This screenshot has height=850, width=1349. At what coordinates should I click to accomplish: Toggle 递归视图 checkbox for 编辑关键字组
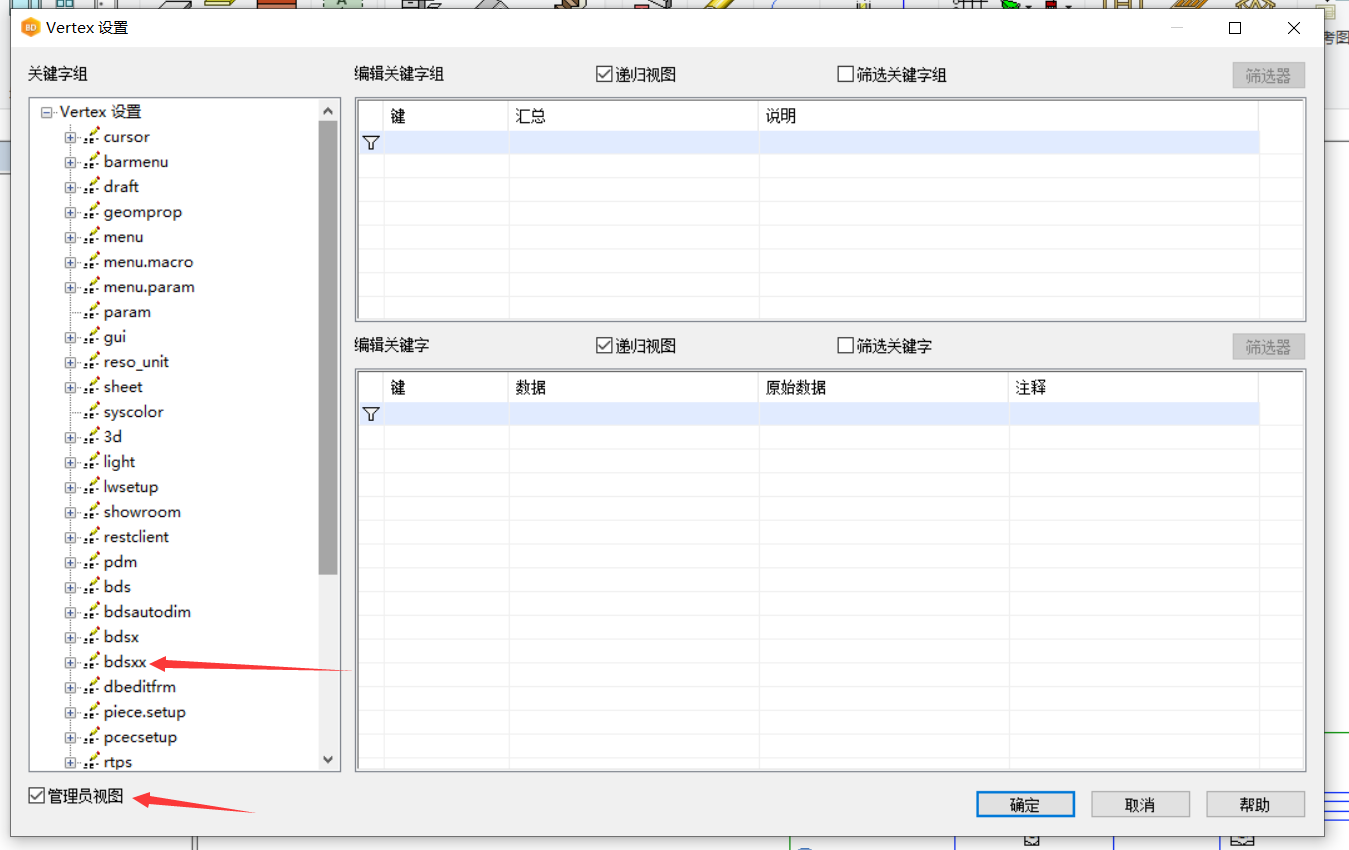tap(604, 74)
